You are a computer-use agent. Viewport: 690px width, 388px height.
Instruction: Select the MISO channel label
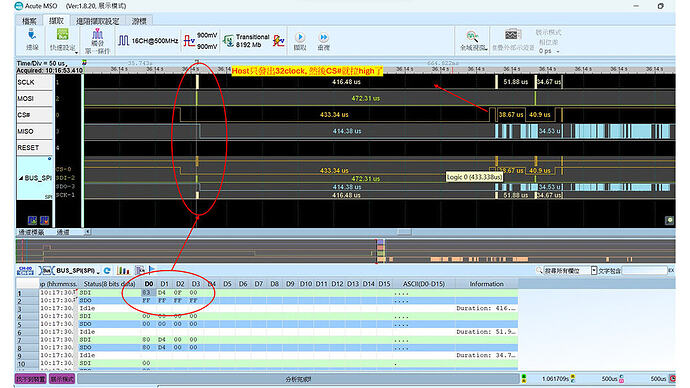[x=34, y=131]
